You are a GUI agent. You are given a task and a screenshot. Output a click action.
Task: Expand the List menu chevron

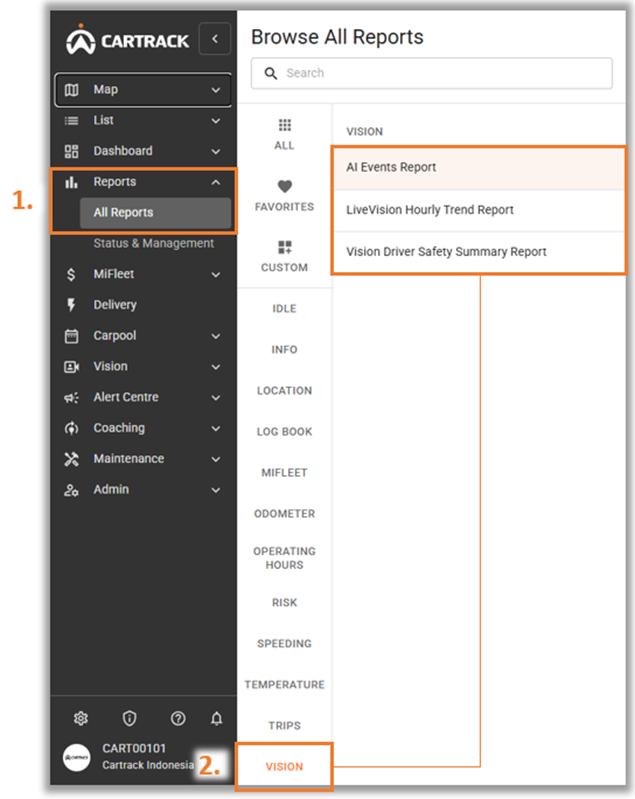(x=216, y=121)
